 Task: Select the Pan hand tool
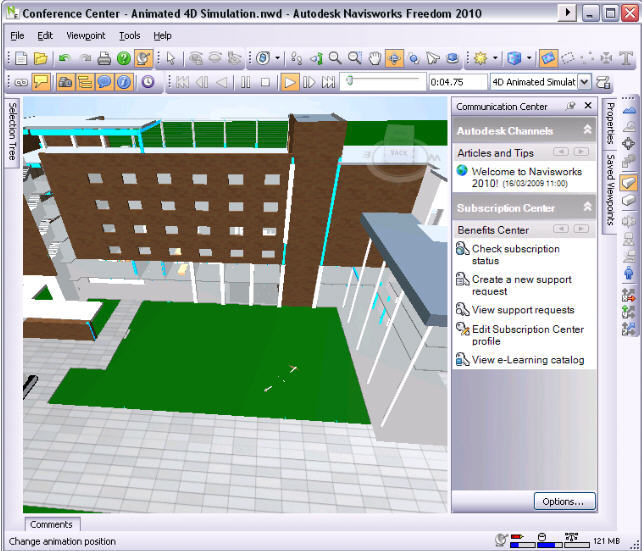(374, 59)
